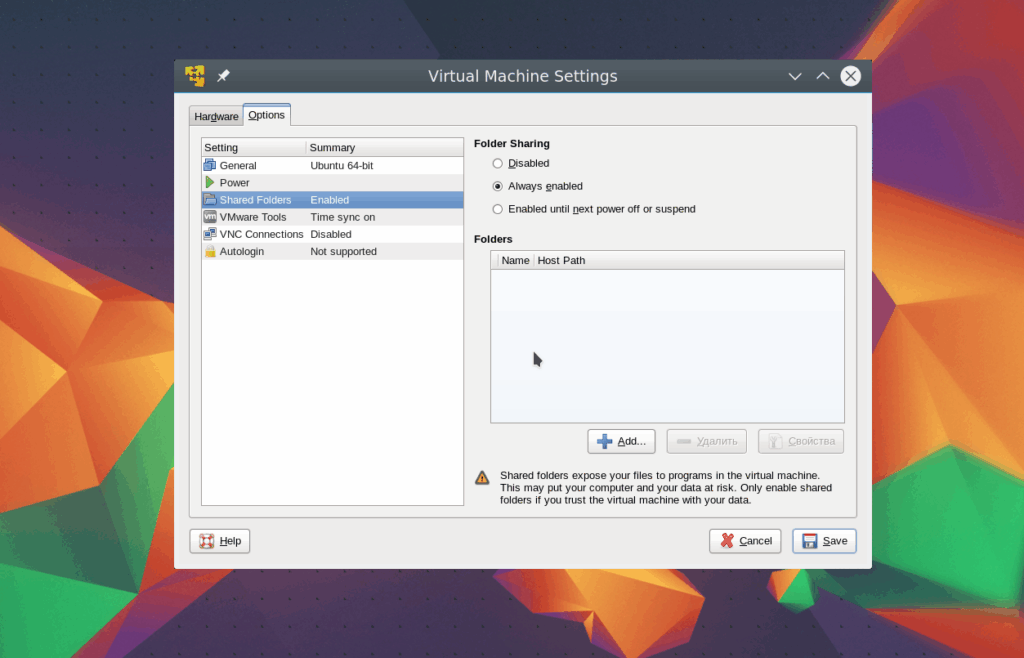Choose Always enabled folder sharing

498,186
